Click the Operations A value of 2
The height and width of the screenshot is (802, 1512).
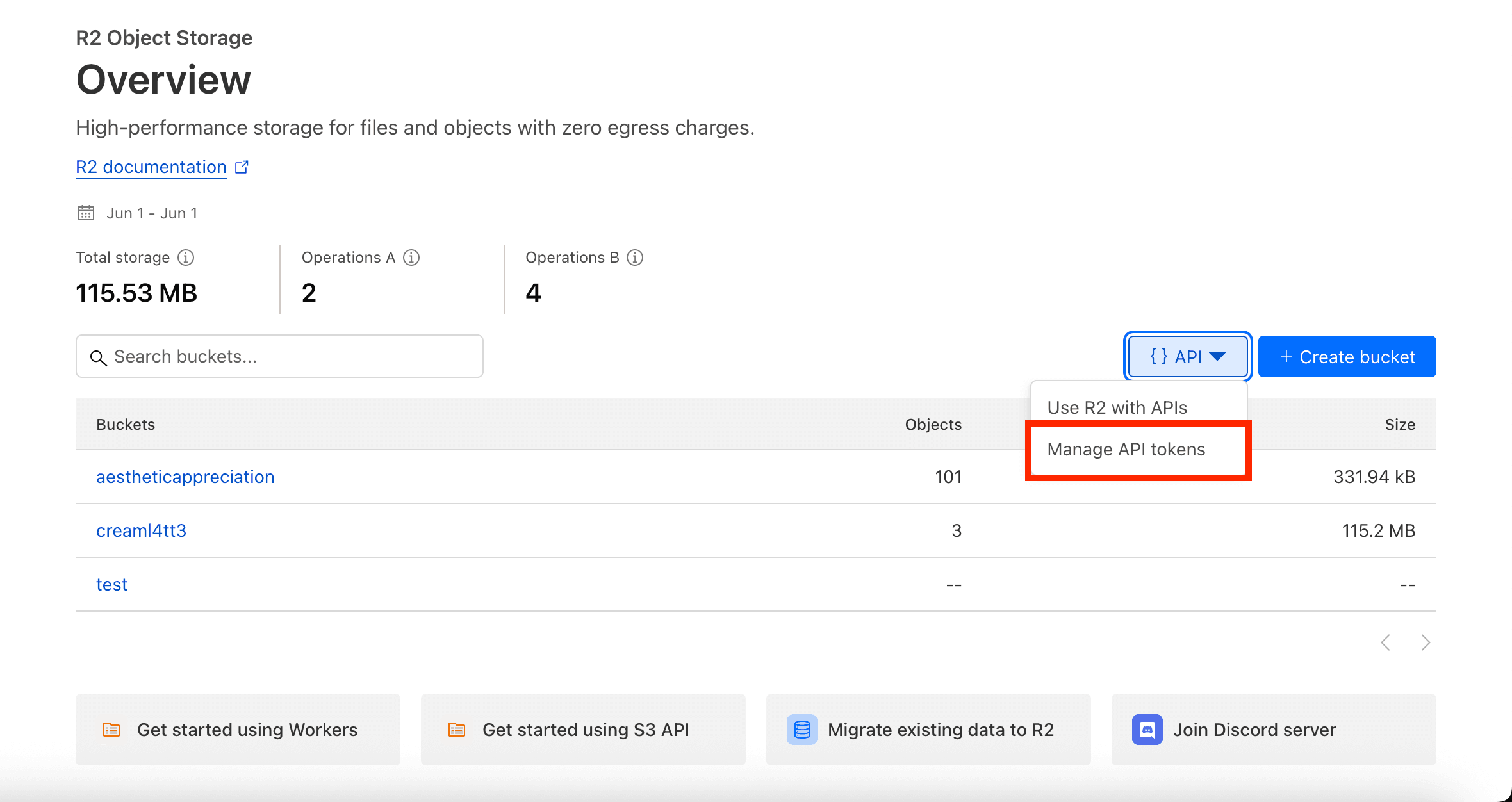[x=309, y=293]
